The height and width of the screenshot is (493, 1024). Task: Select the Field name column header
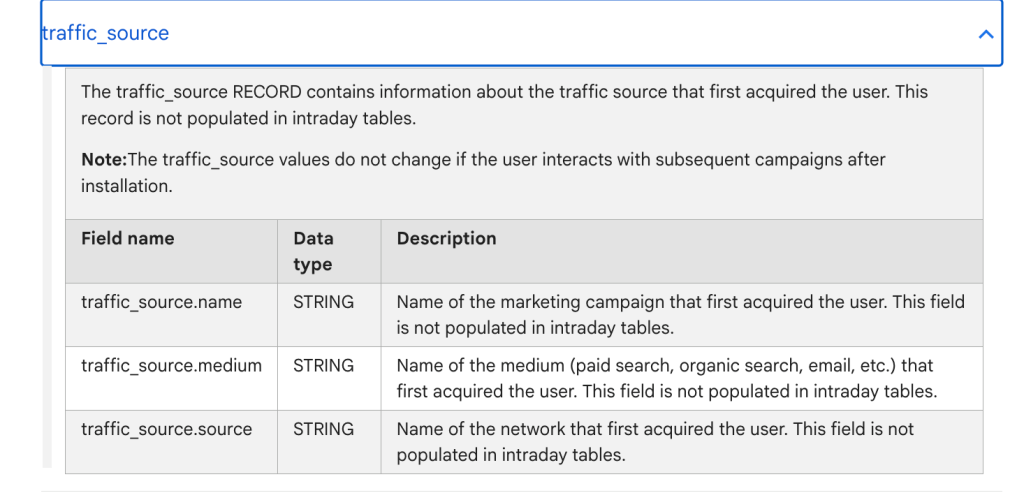(x=127, y=239)
